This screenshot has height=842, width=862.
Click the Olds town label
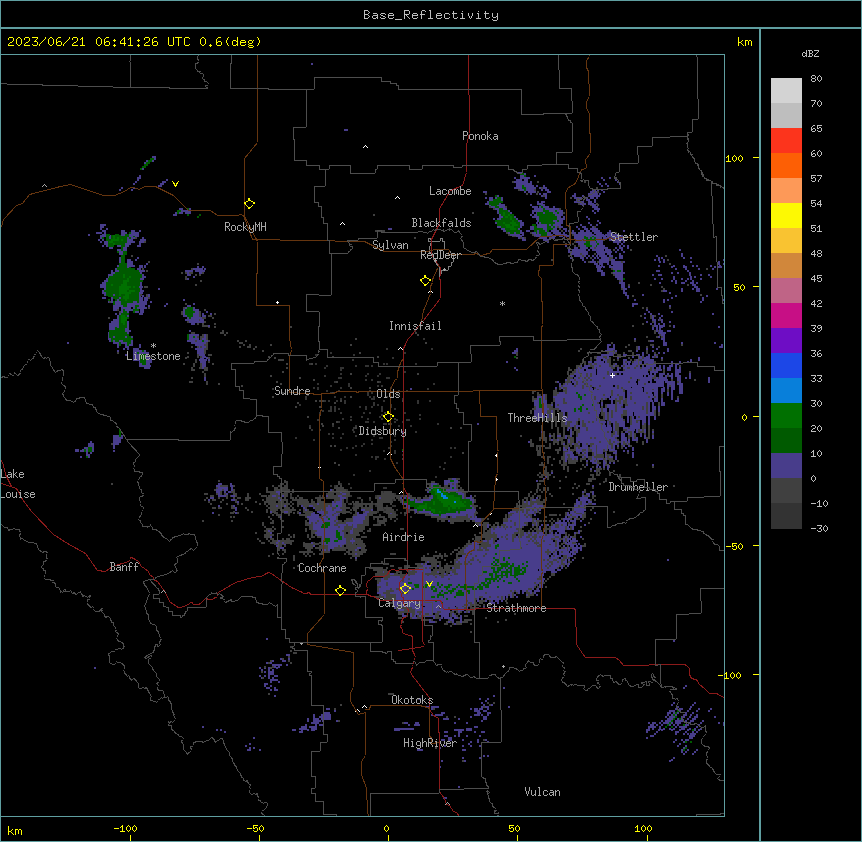tap(388, 394)
